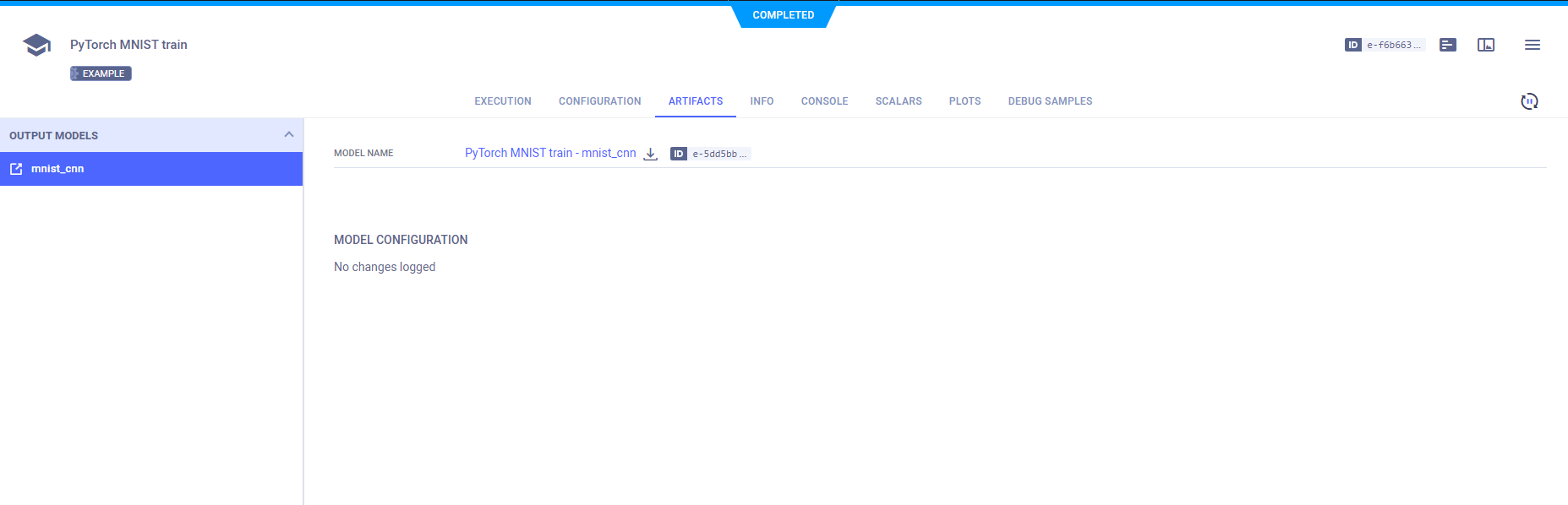View the Console tab

pyautogui.click(x=824, y=101)
